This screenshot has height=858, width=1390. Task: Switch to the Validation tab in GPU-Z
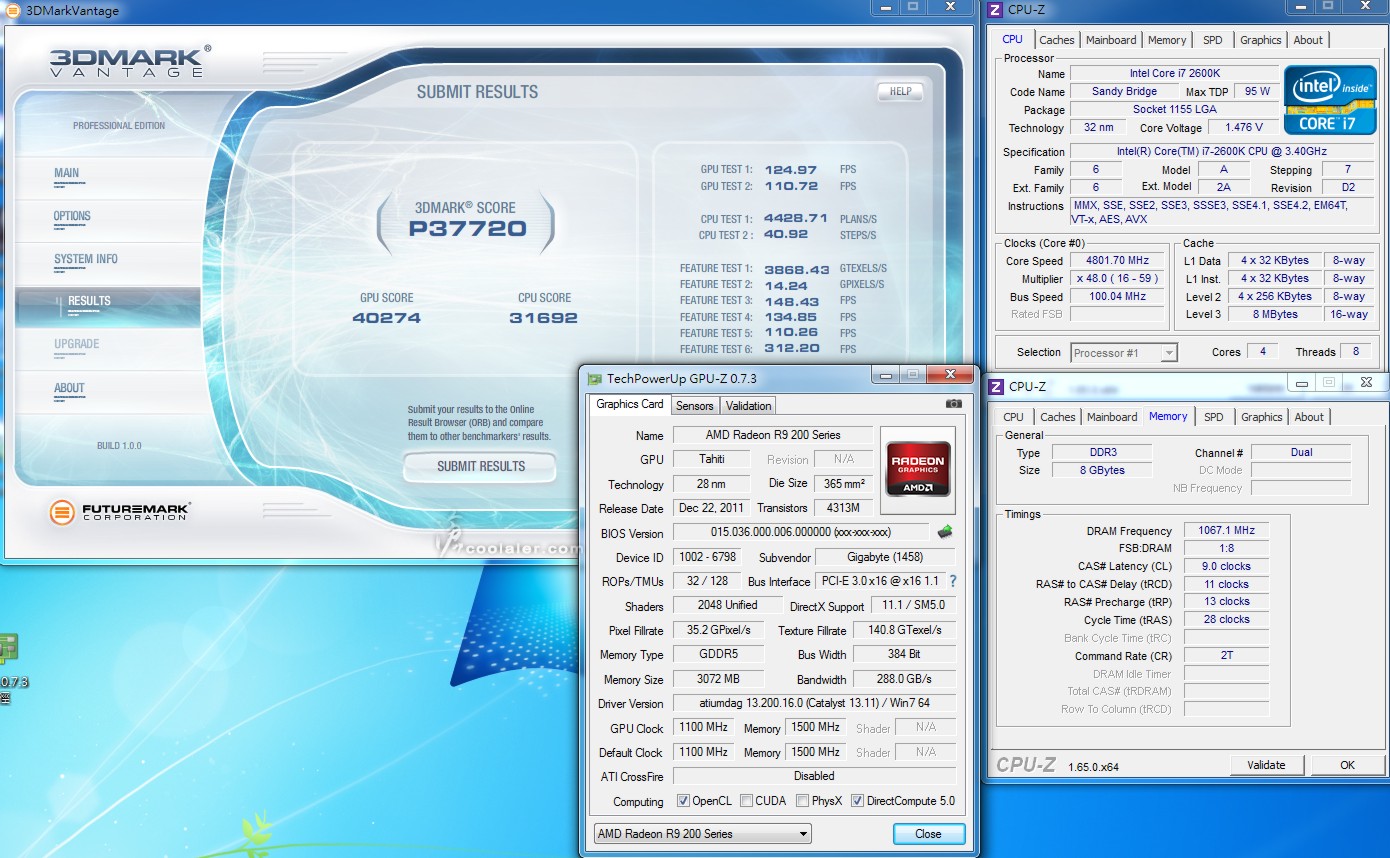[x=748, y=405]
